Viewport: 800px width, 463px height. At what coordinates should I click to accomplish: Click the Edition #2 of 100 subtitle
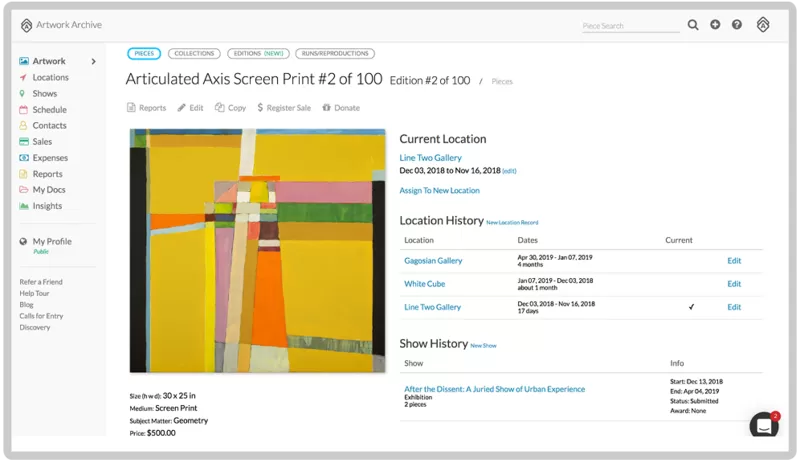pos(430,81)
